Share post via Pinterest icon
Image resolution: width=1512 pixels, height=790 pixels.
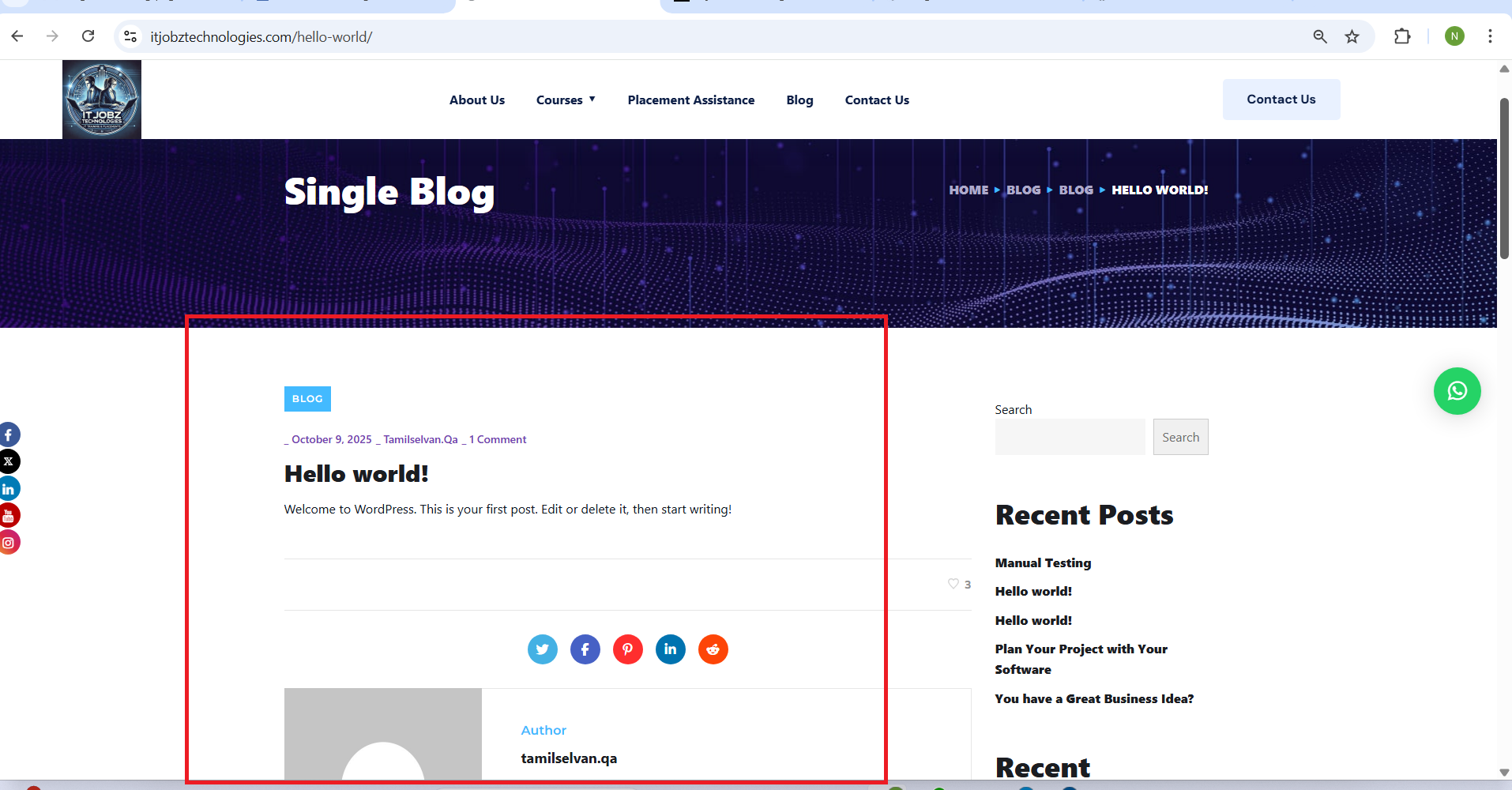coord(628,649)
